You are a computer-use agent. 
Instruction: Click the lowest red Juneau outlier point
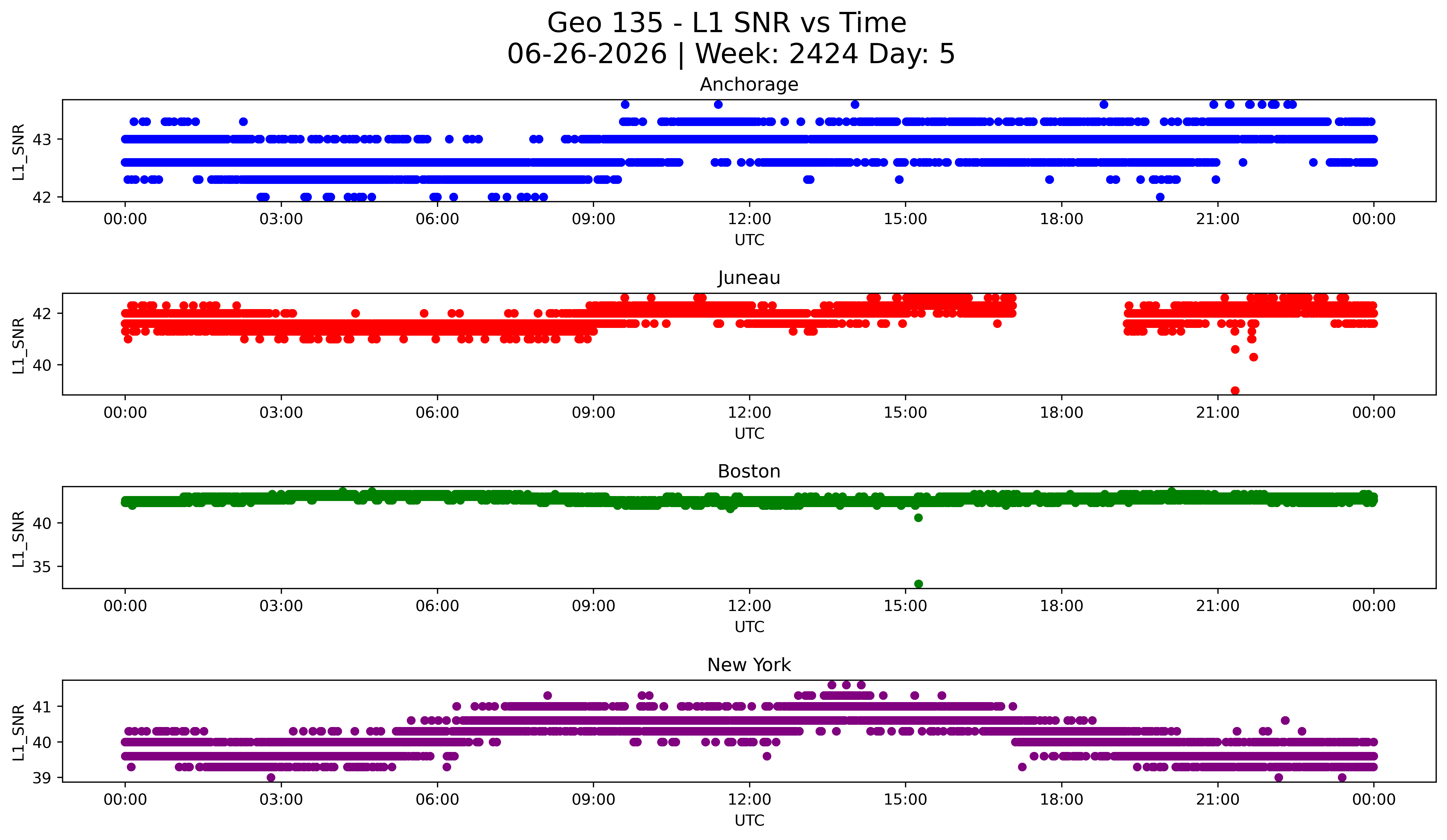(x=1235, y=391)
